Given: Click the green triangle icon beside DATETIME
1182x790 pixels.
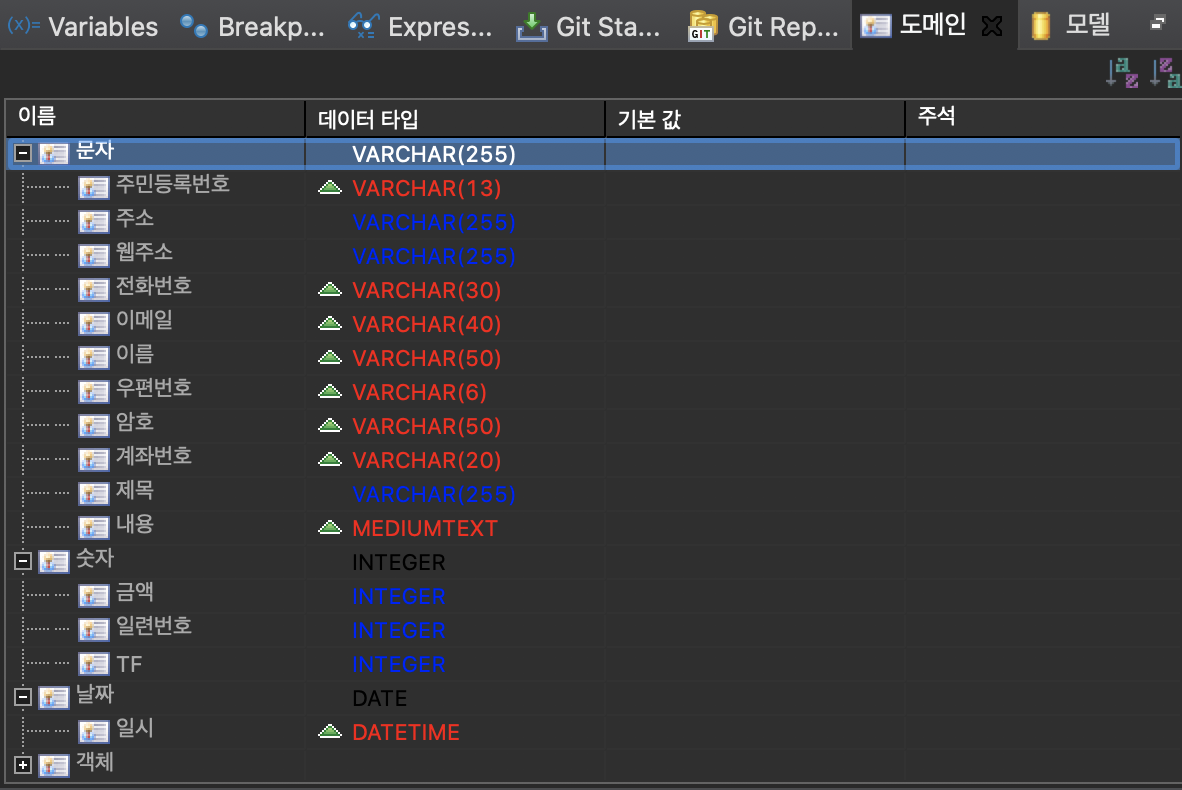Looking at the screenshot, I should pyautogui.click(x=330, y=732).
